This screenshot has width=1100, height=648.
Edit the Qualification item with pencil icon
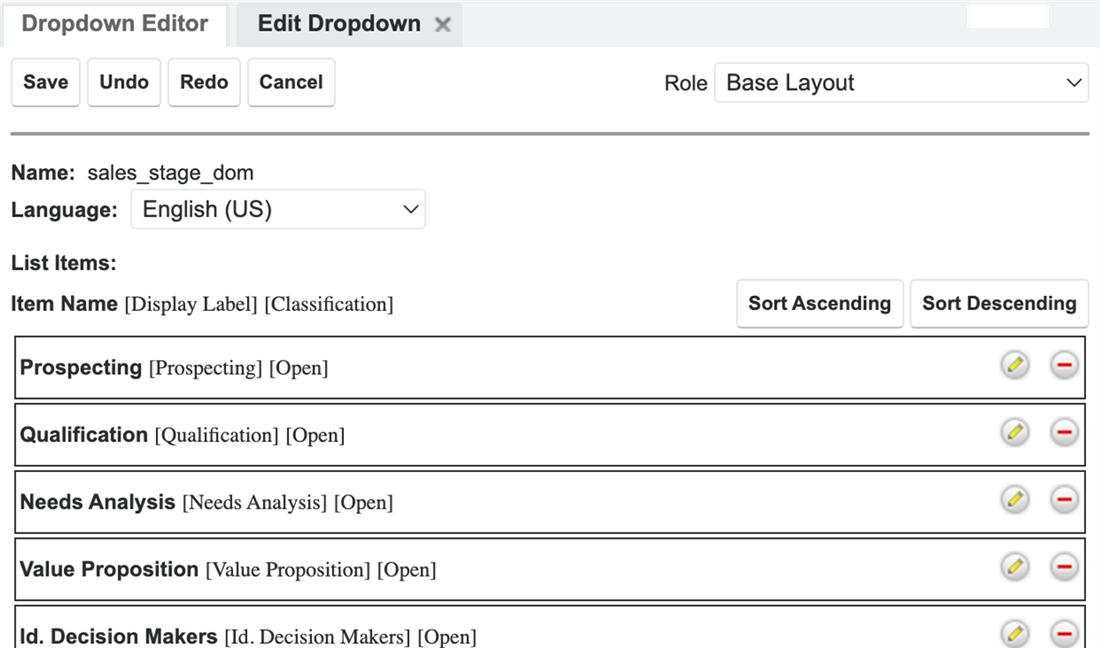click(x=1014, y=433)
